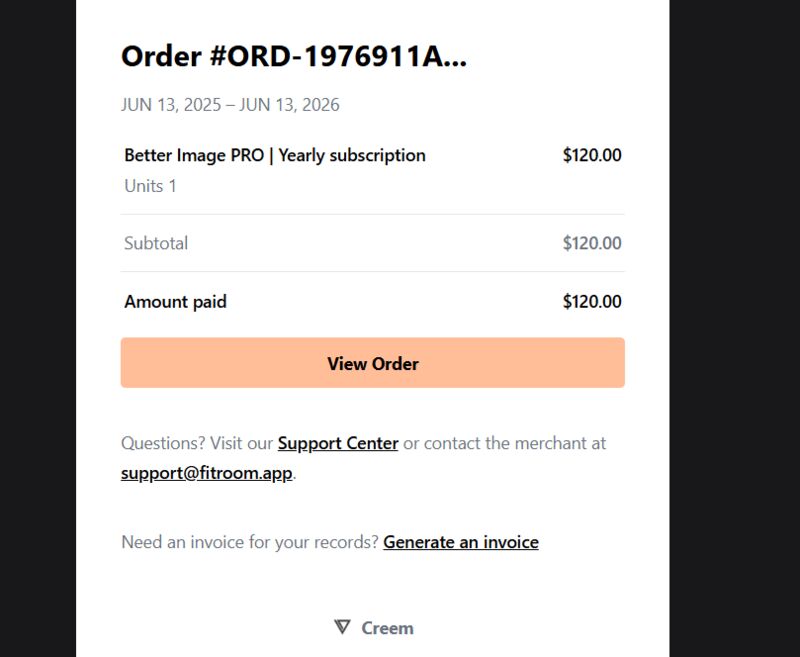Click the Amount paid label

point(176,301)
